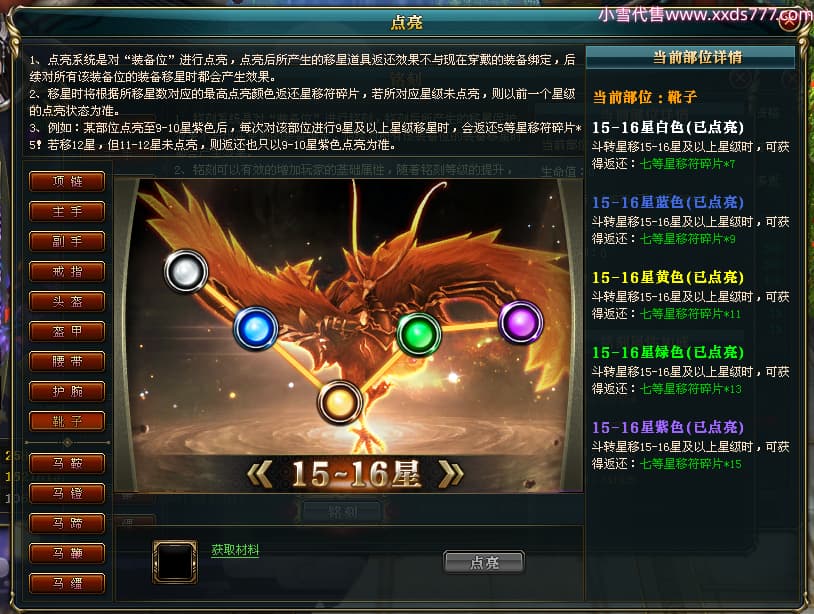Viewport: 814px width, 614px height.
Task: Select the yellow orb at the bottom
Action: pyautogui.click(x=340, y=402)
